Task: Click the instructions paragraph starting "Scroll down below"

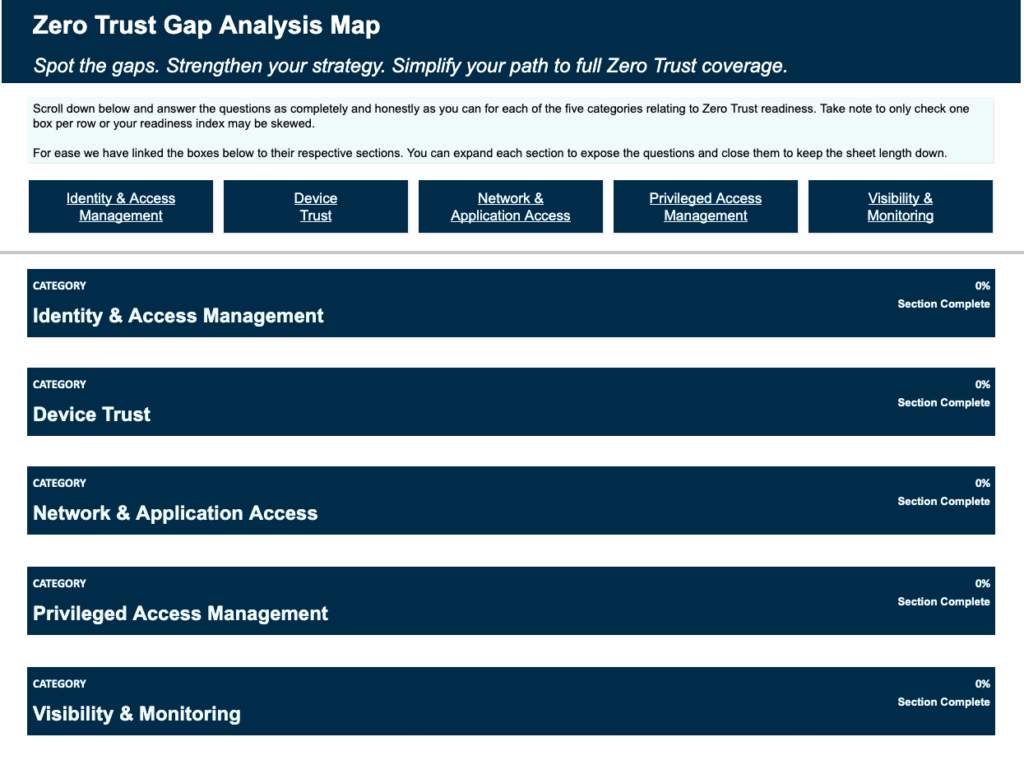Action: pos(500,116)
